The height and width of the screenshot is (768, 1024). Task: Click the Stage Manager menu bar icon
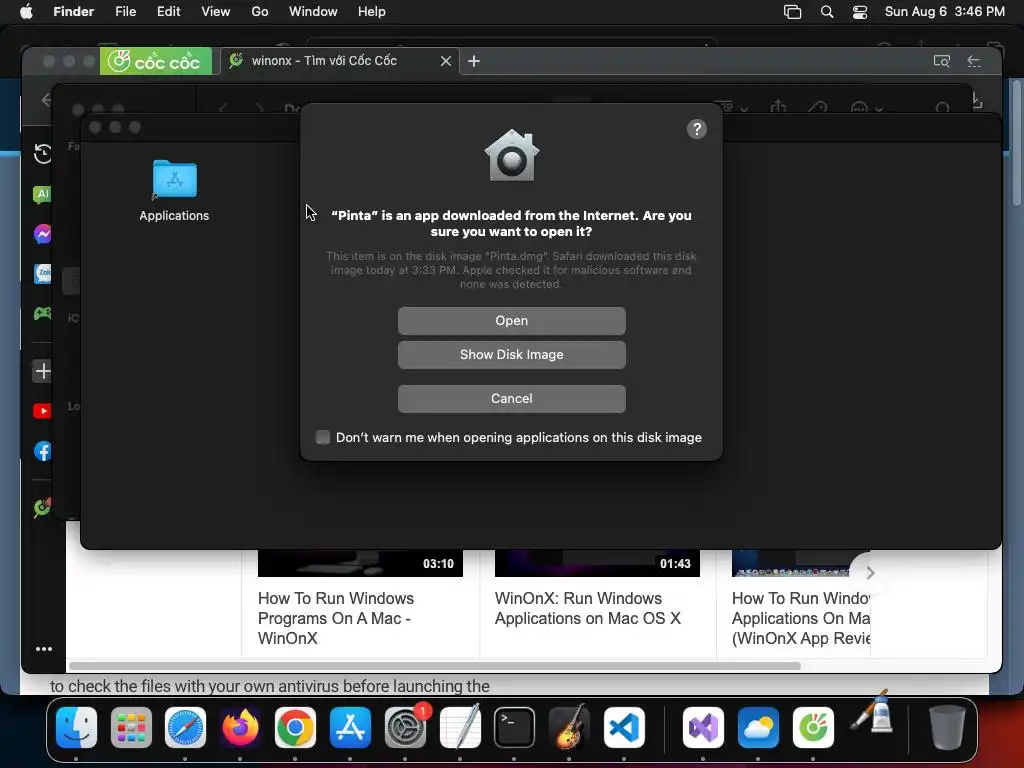792,12
